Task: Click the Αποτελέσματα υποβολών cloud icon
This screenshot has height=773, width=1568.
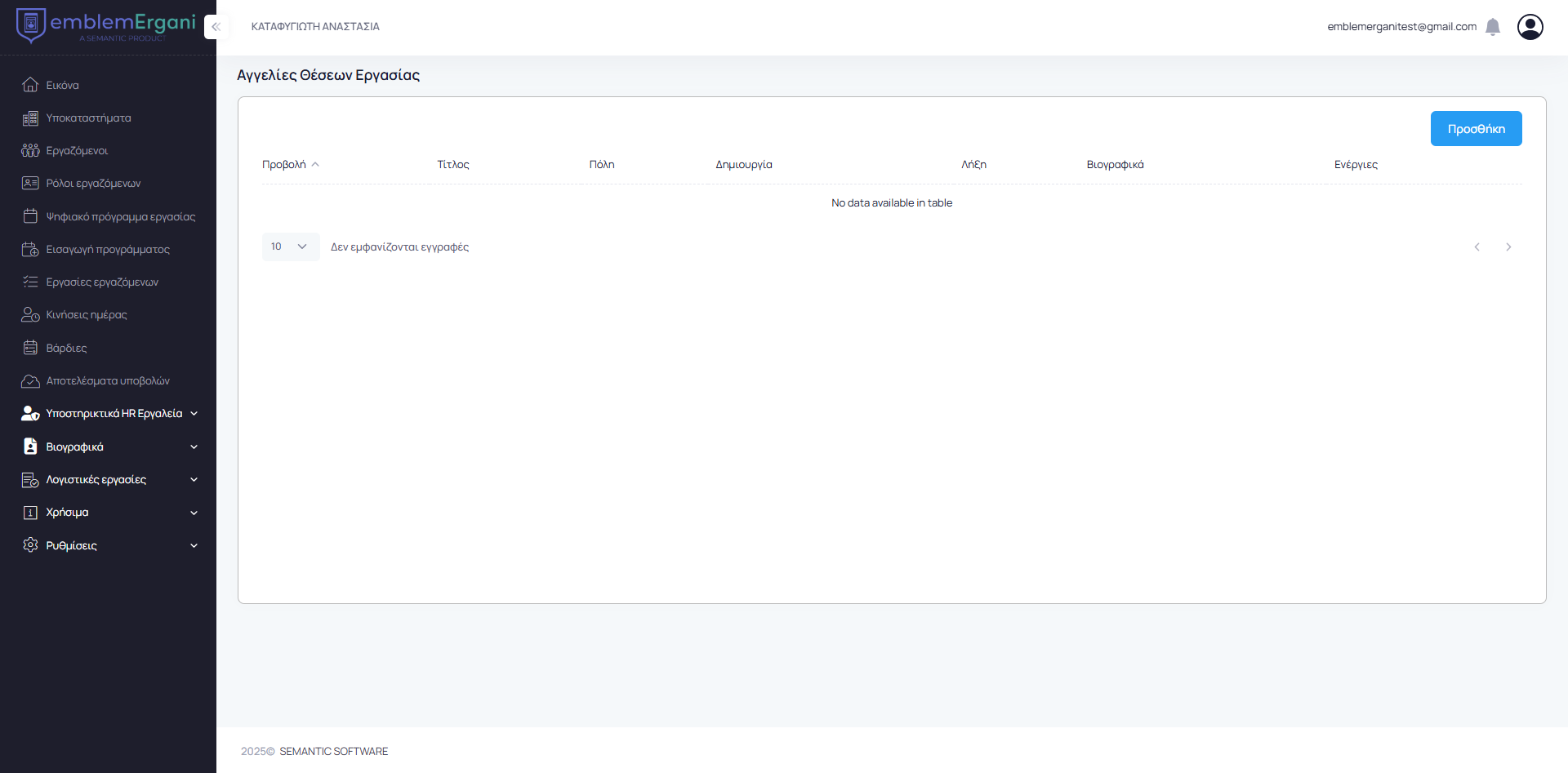Action: pyautogui.click(x=30, y=381)
